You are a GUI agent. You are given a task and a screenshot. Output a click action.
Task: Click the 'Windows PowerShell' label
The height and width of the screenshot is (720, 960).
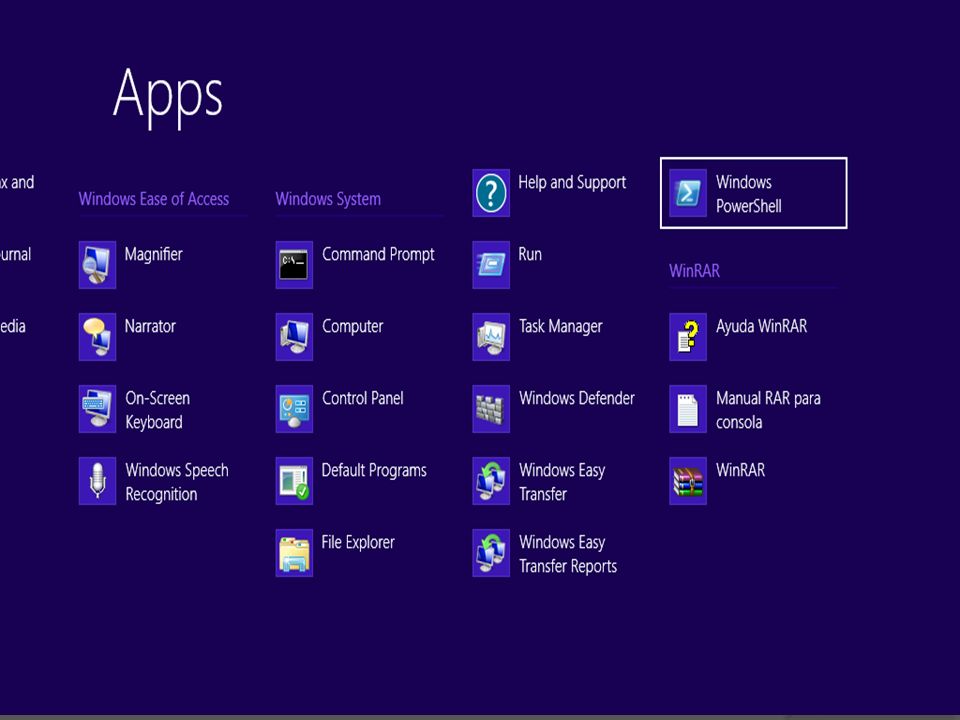749,194
